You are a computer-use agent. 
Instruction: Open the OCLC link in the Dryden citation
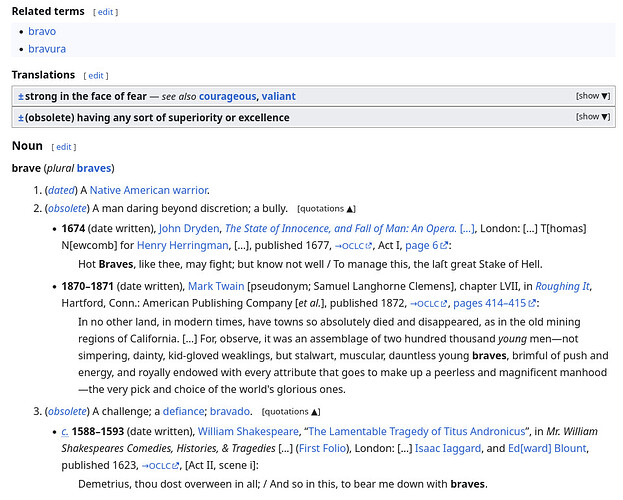(x=352, y=245)
